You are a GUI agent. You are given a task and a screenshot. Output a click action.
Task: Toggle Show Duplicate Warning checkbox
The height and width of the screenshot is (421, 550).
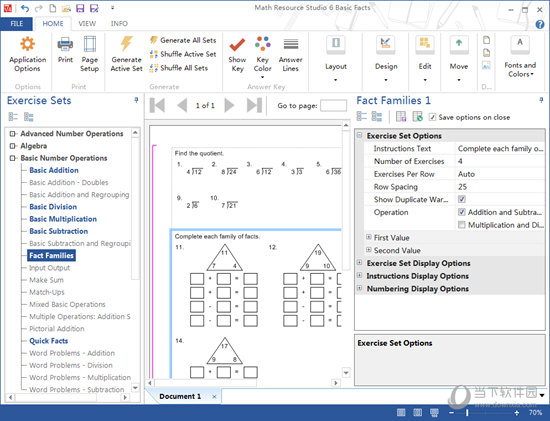[x=462, y=199]
